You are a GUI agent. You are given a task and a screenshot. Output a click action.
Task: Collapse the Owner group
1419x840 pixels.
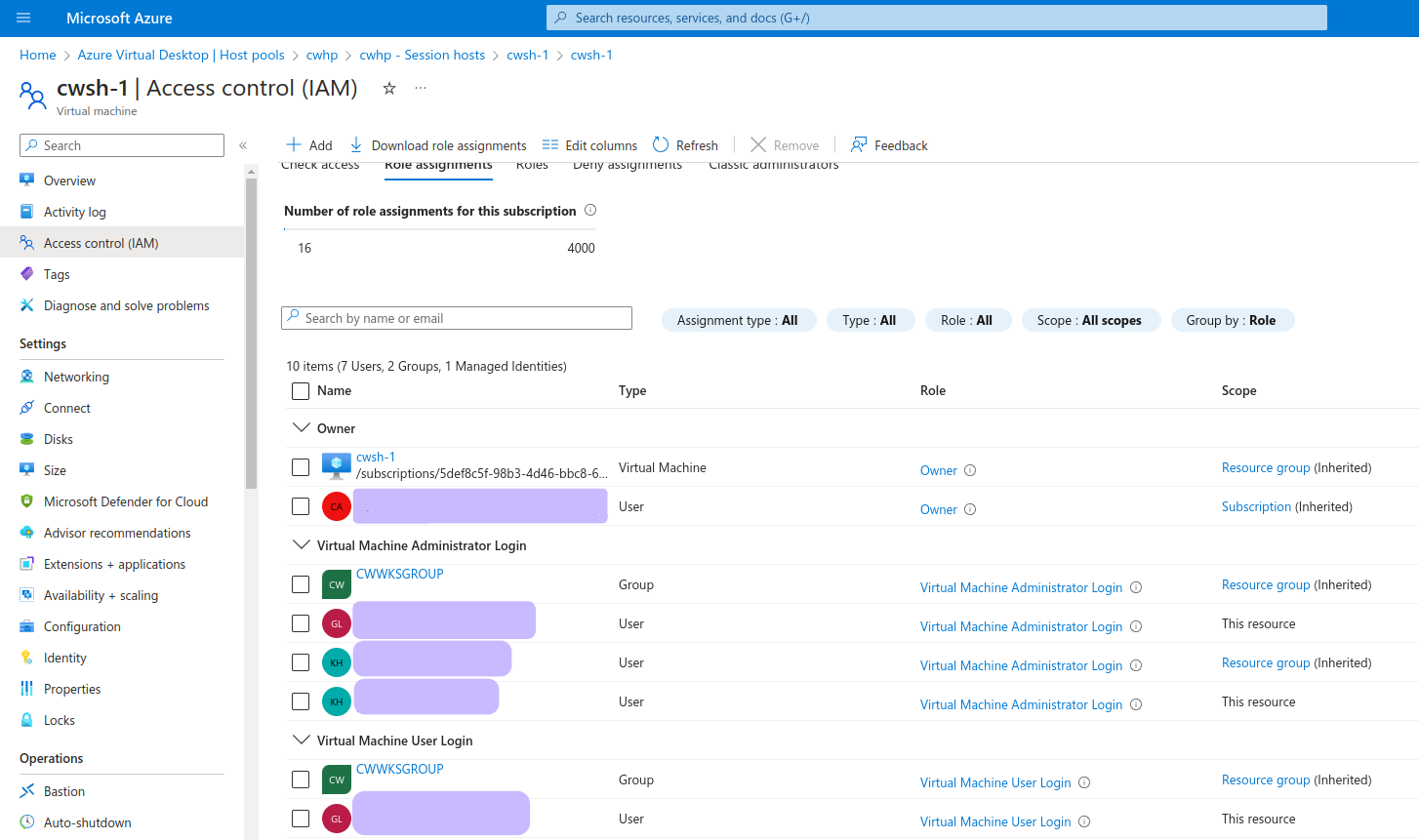pos(301,427)
